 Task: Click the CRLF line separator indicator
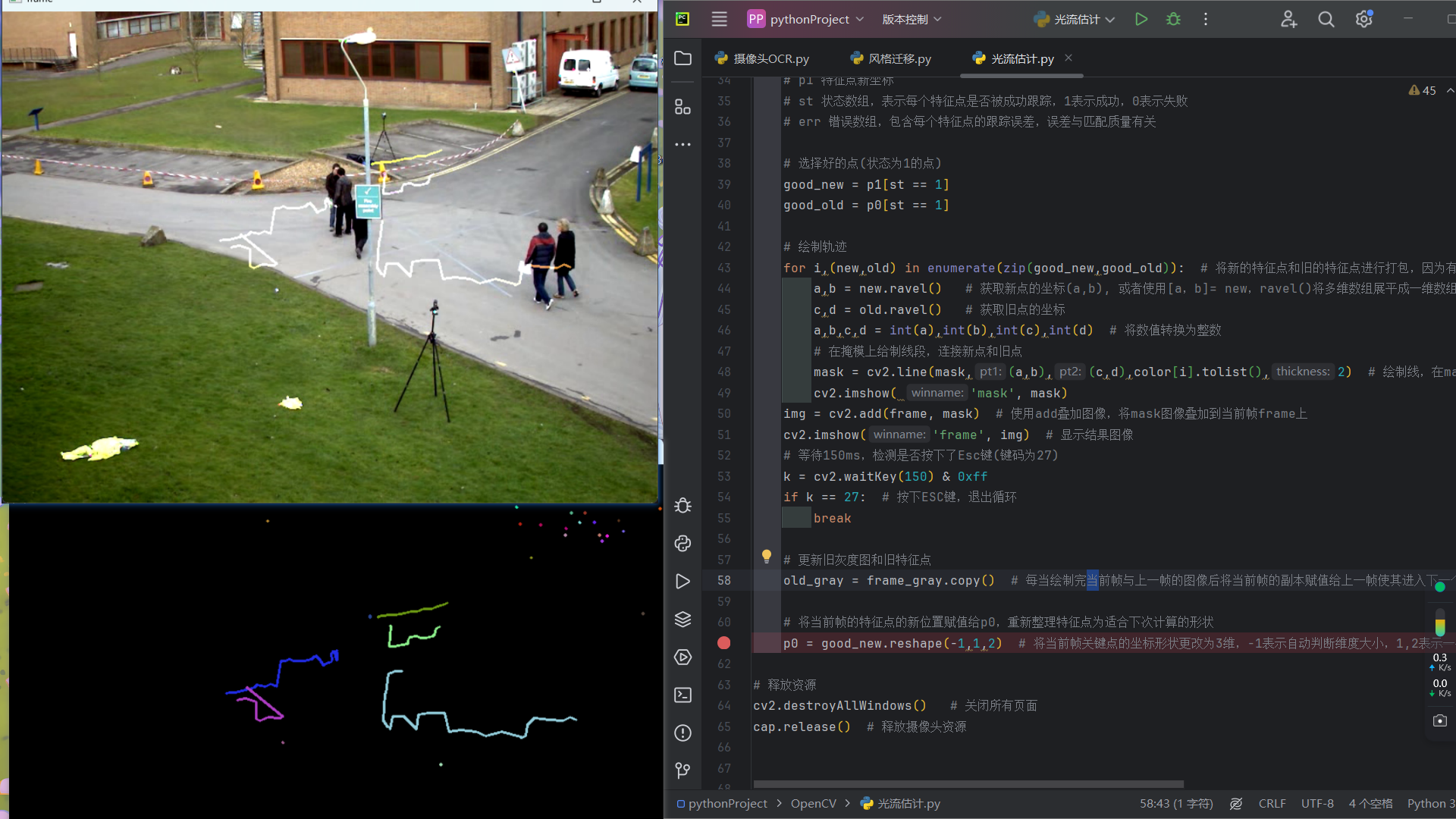click(1272, 804)
